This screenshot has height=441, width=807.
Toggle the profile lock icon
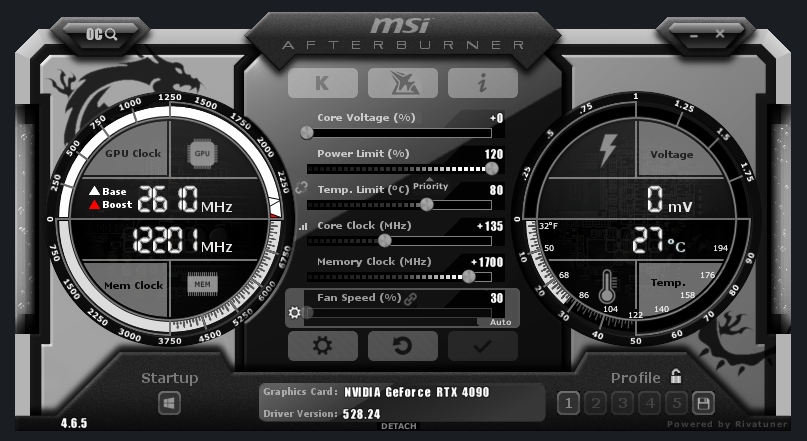click(677, 377)
